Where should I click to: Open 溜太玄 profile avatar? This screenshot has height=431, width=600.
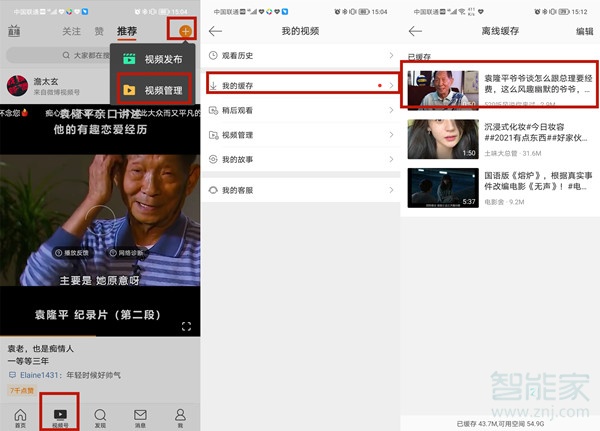pos(17,86)
